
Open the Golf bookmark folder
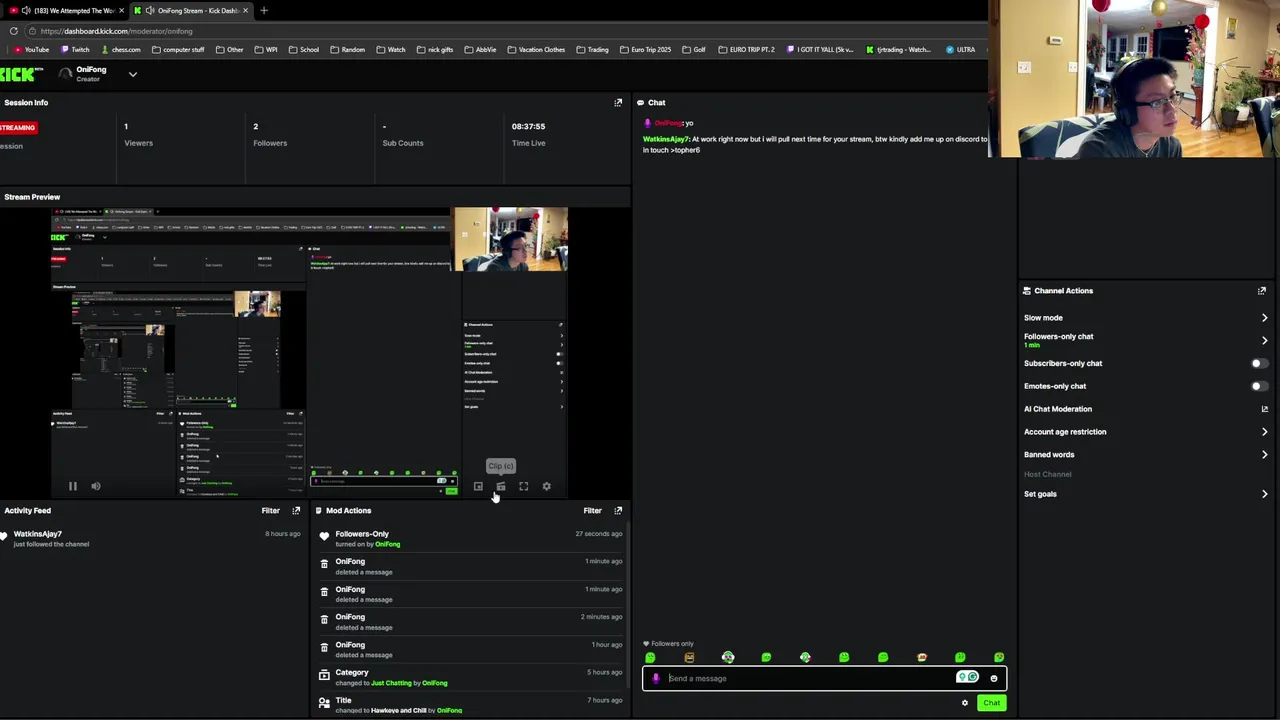[x=693, y=50]
